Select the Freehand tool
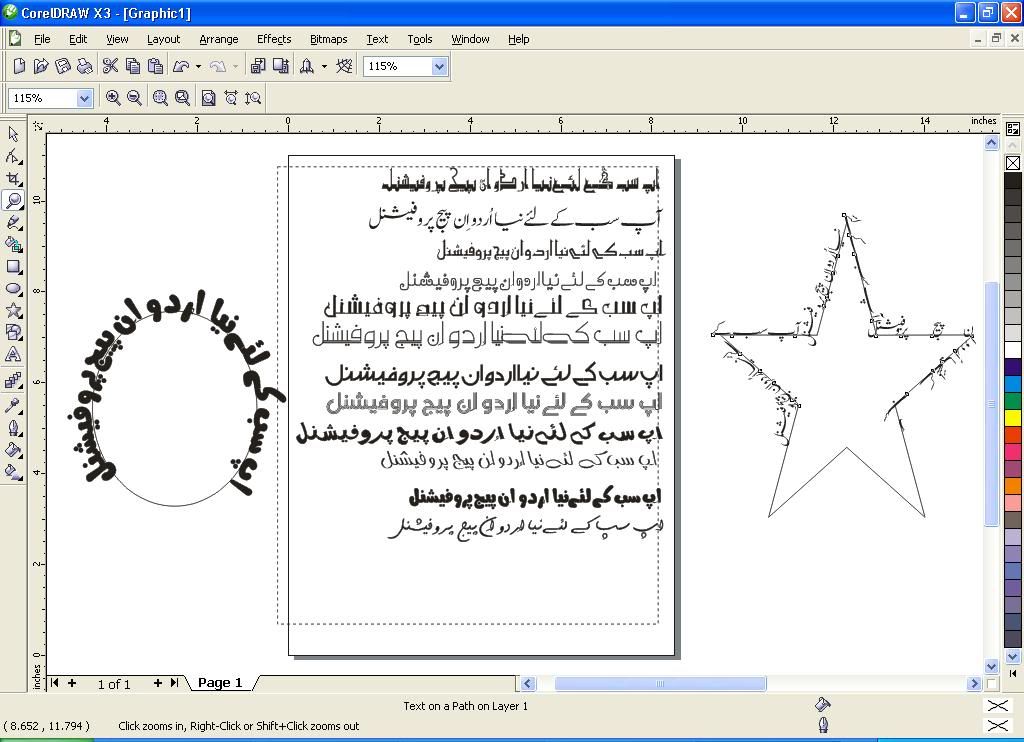 tap(13, 223)
